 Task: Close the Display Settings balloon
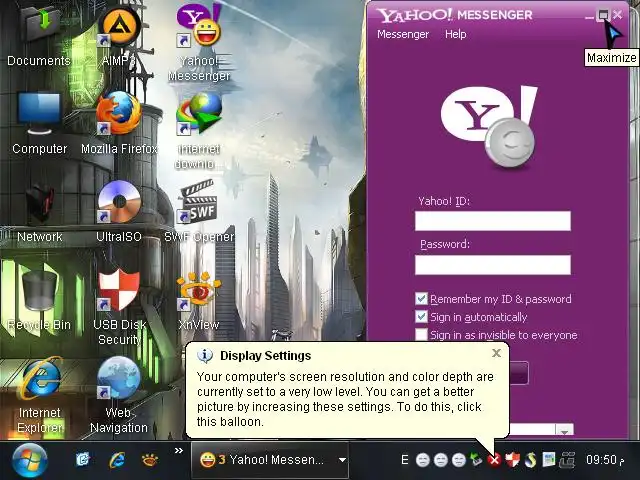[x=496, y=353]
